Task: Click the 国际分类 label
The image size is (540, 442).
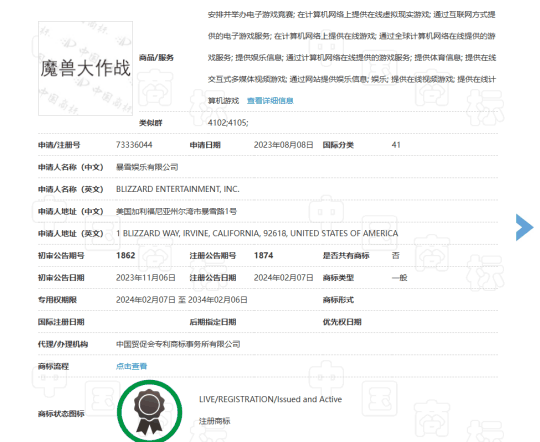Action: click(338, 145)
